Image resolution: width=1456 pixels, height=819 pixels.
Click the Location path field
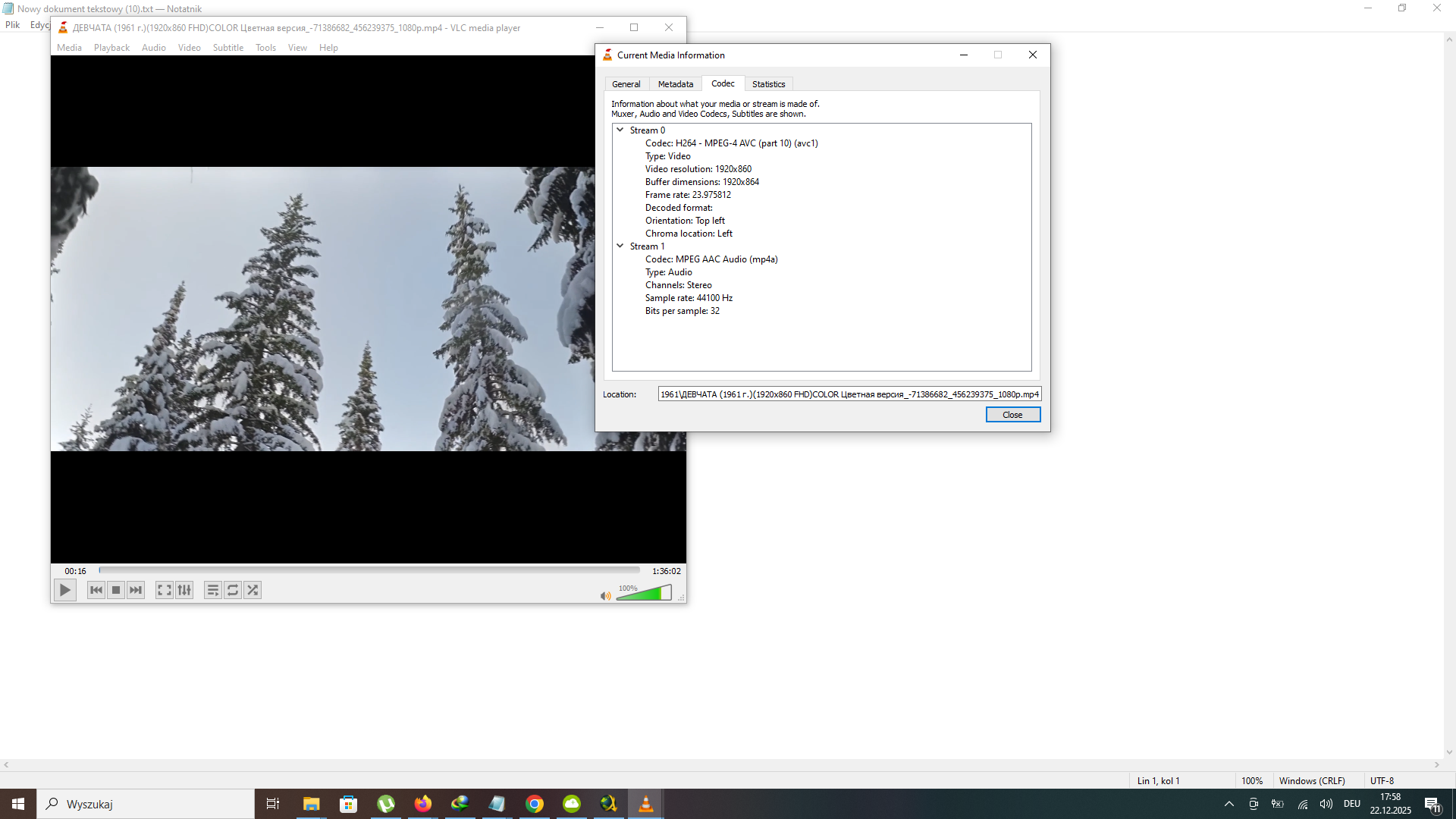point(849,394)
